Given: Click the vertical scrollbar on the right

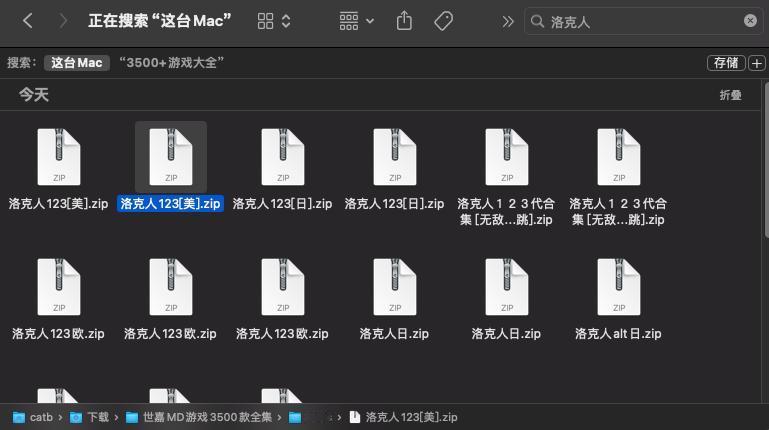Looking at the screenshot, I should (766, 159).
